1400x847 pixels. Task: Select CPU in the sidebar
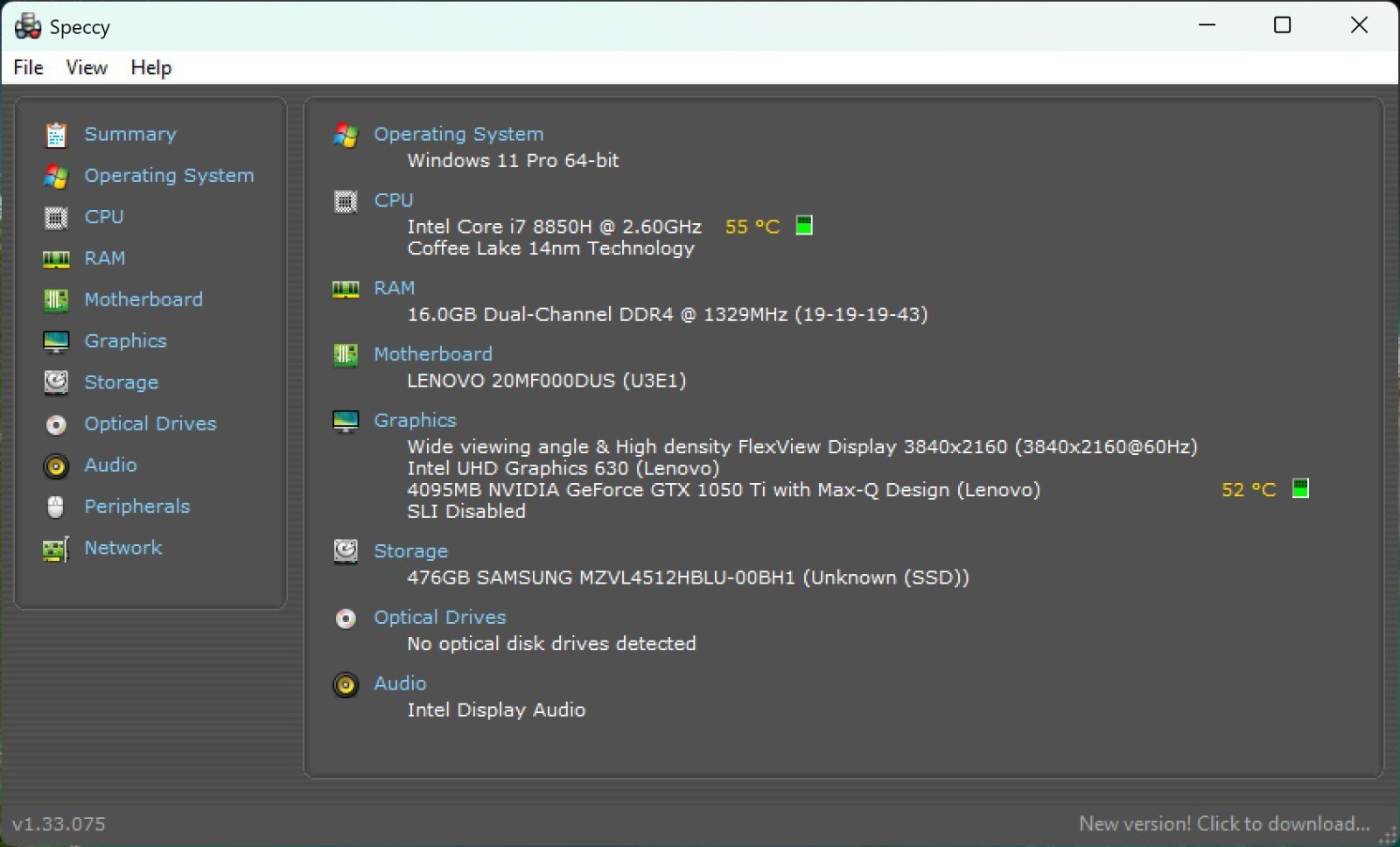(x=104, y=216)
